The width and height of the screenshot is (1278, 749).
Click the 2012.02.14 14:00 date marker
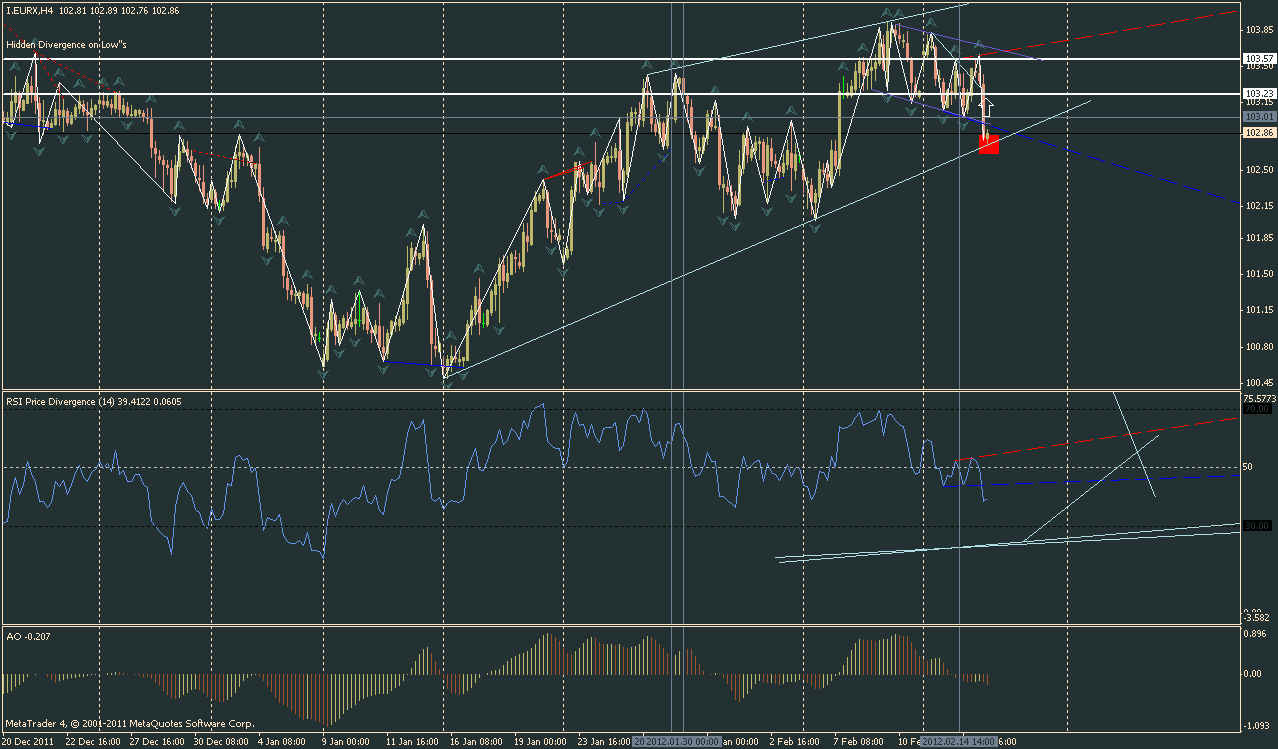[958, 741]
